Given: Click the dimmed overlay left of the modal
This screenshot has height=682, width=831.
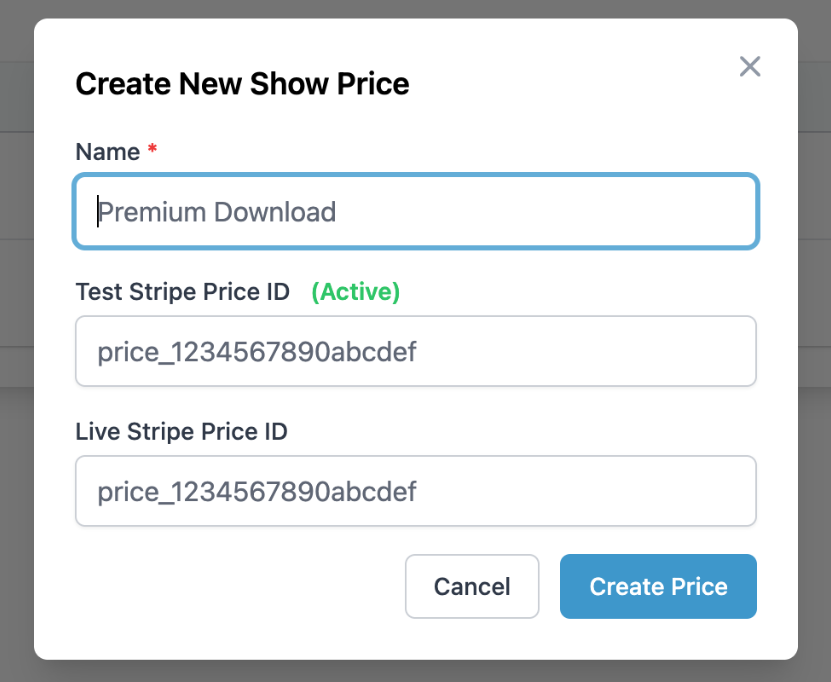Looking at the screenshot, I should pos(16,340).
